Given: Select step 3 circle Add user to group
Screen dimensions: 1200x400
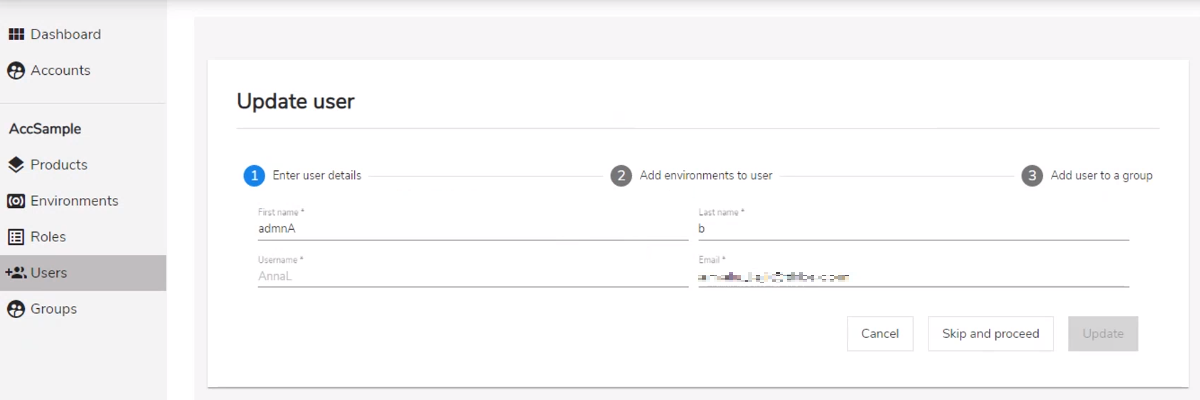Looking at the screenshot, I should click(x=1032, y=175).
